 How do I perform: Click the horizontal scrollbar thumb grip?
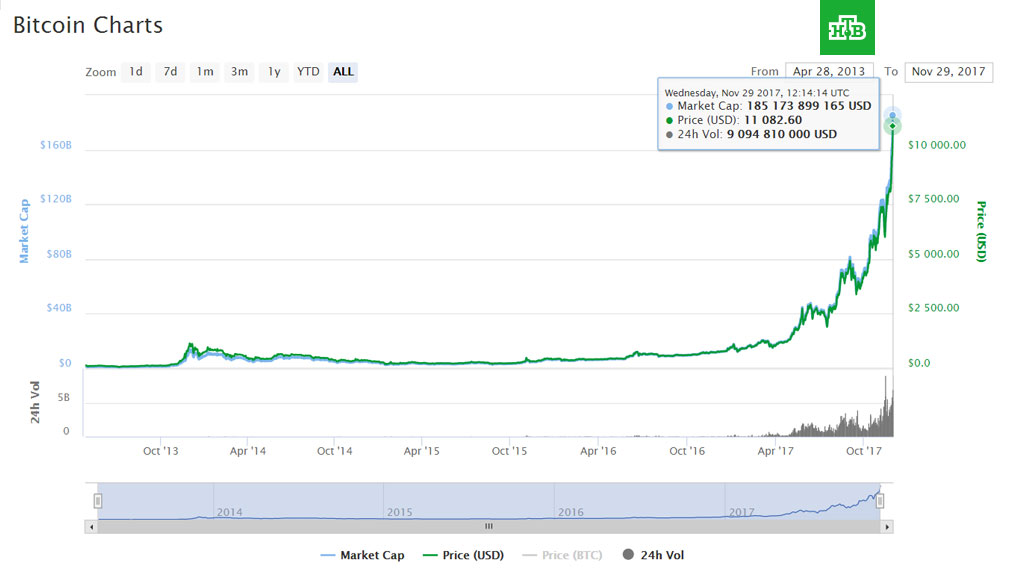coord(489,526)
